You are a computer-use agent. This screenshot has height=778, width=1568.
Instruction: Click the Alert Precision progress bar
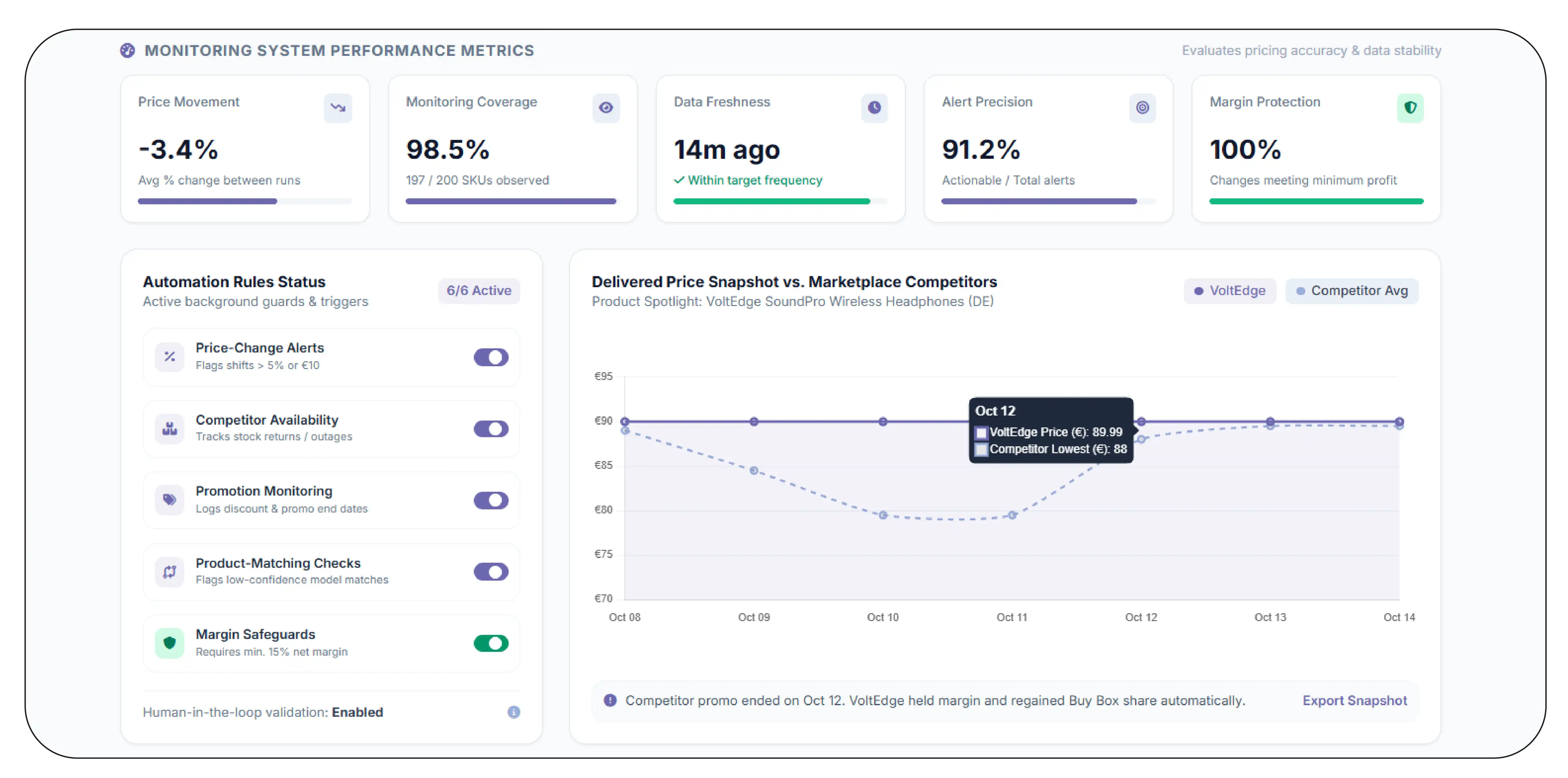(1048, 201)
